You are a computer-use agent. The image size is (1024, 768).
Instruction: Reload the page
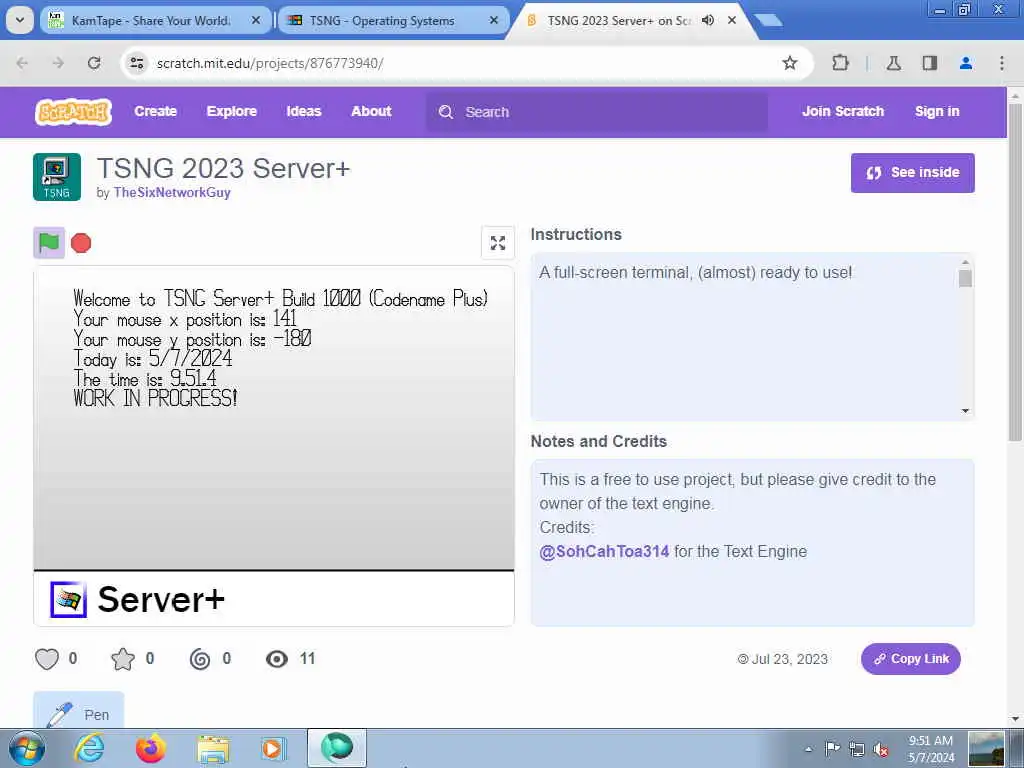tap(94, 63)
